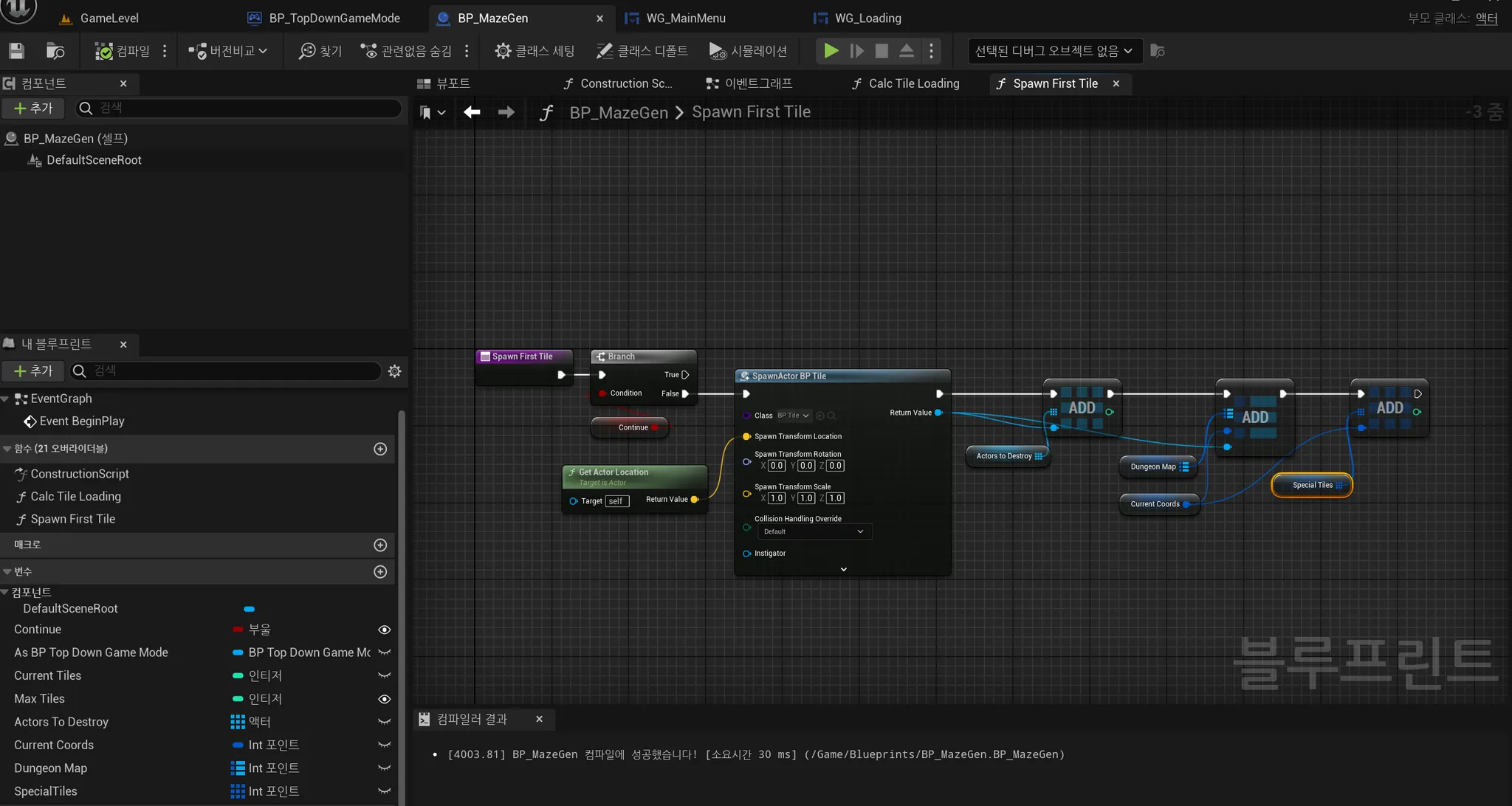Toggle the closed eye of Current Tiles variable
Viewport: 1512px width, 806px height.
click(x=384, y=675)
